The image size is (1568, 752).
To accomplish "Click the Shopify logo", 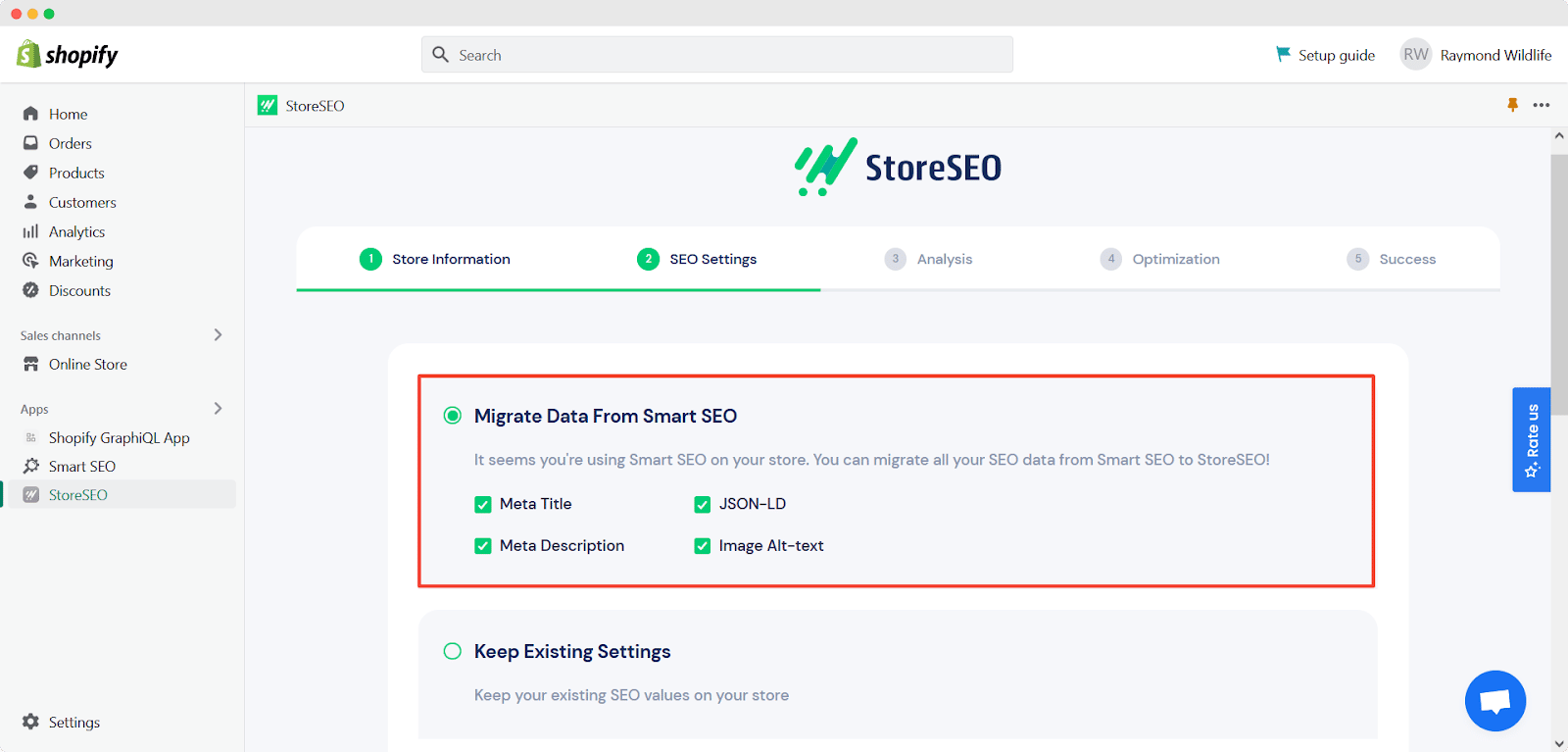I will [67, 55].
